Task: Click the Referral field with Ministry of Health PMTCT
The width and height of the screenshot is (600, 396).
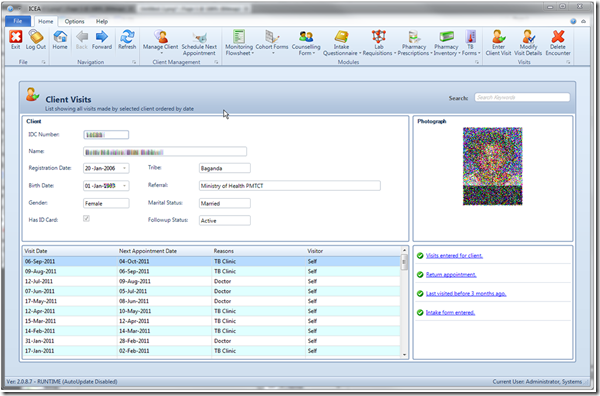Action: [x=290, y=186]
